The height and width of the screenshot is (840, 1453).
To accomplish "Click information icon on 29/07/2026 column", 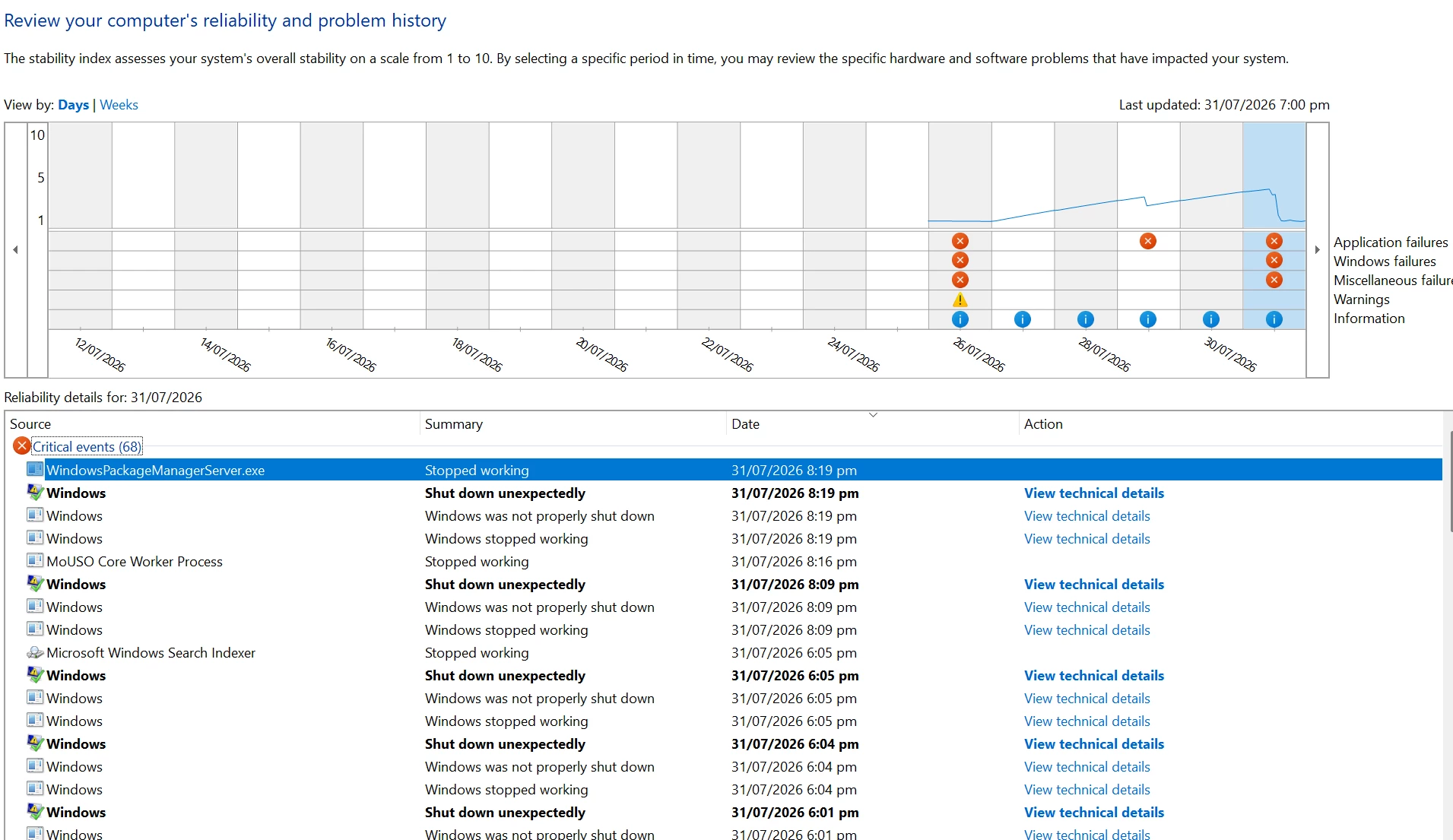I will click(1148, 319).
